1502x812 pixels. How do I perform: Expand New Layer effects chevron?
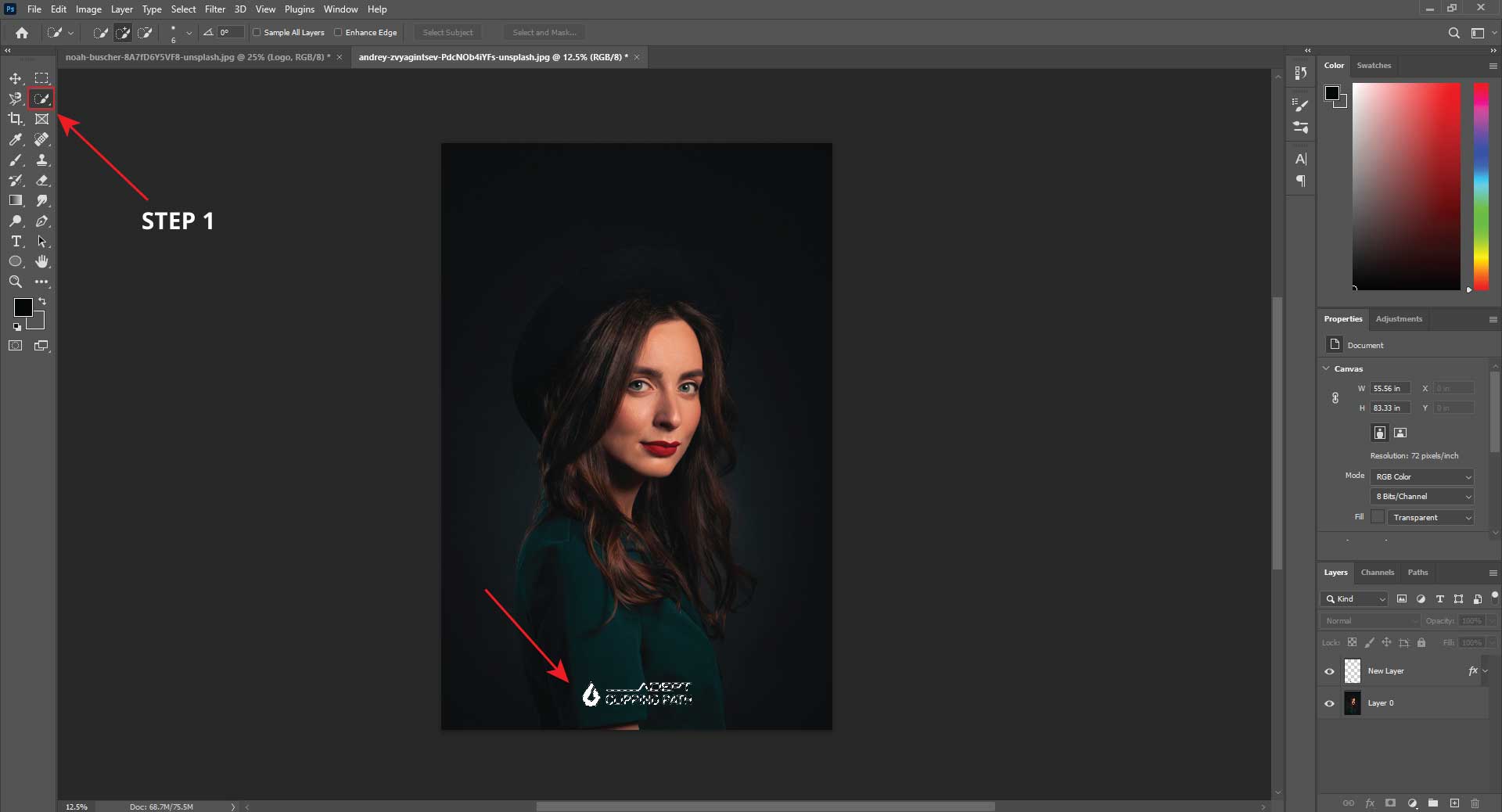tap(1486, 671)
